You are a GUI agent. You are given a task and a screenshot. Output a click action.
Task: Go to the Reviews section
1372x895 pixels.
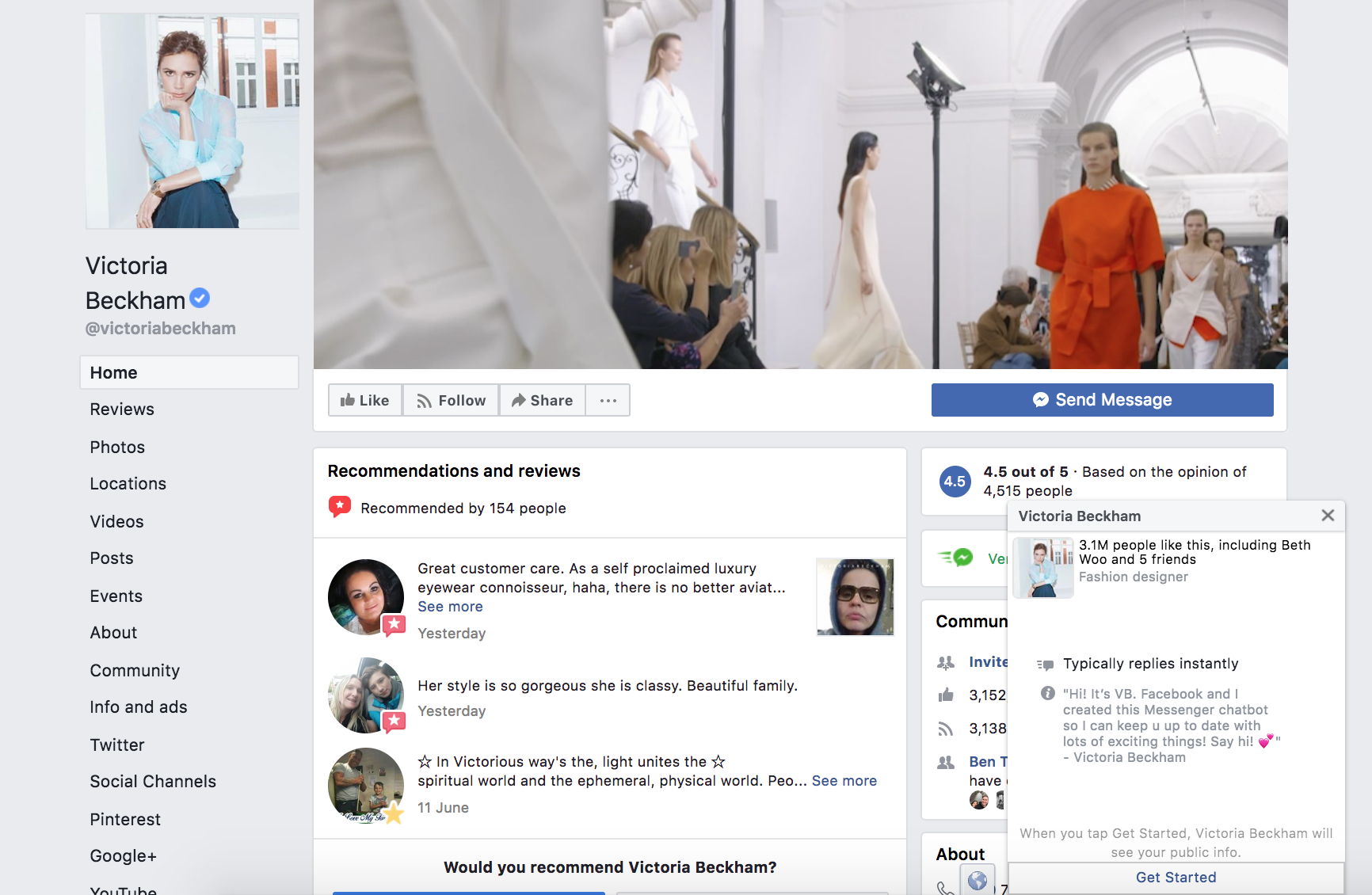122,409
